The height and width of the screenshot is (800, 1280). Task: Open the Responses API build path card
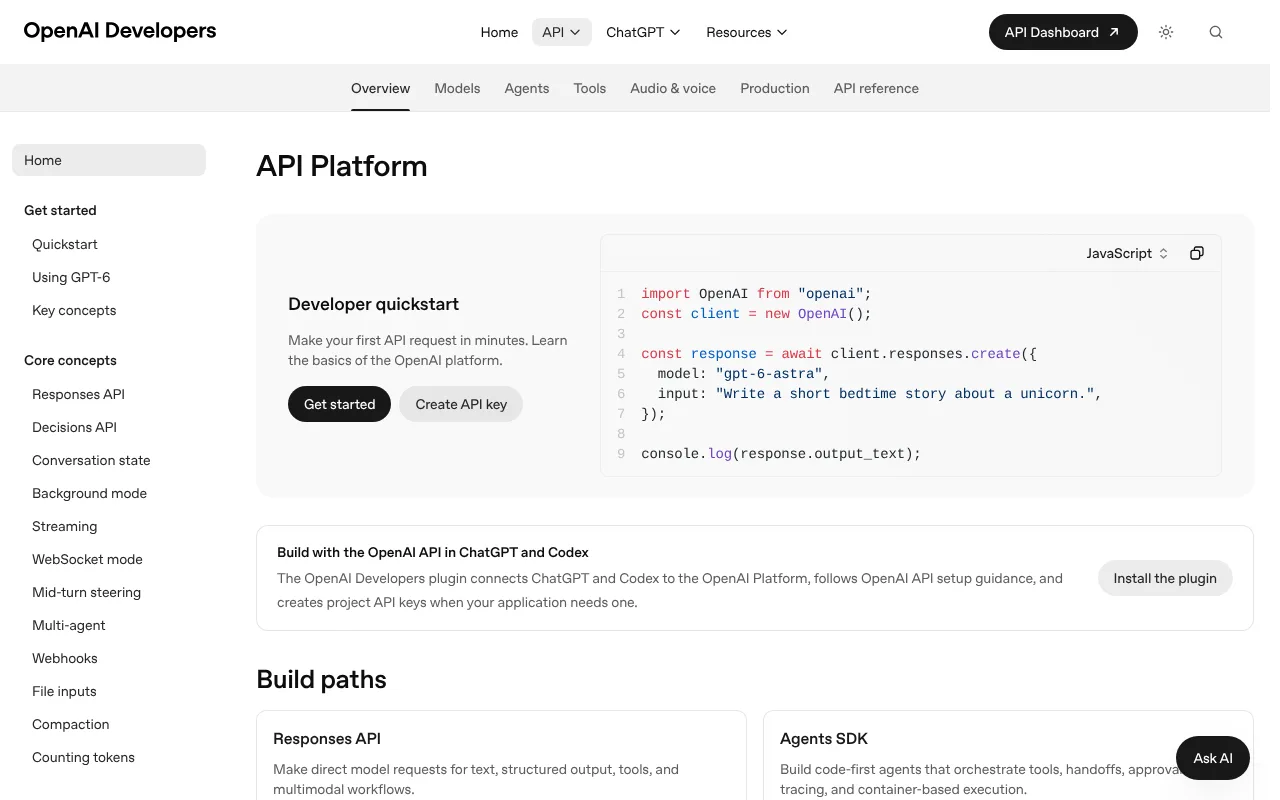coord(501,755)
